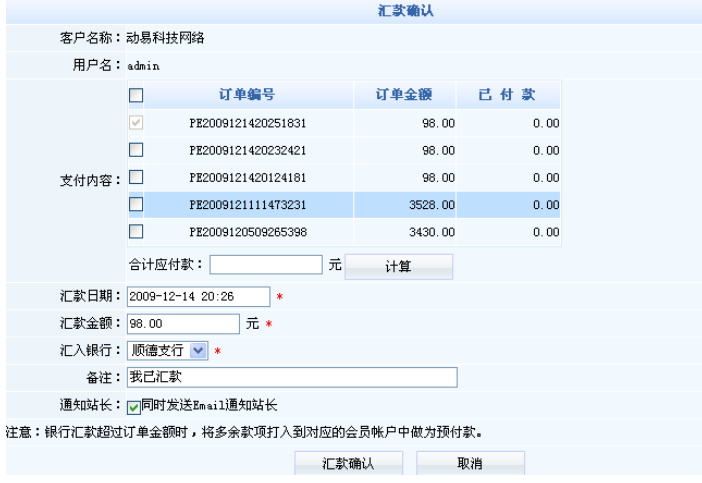Click order number PE2009121420251831
This screenshot has height=483, width=702.
(248, 123)
